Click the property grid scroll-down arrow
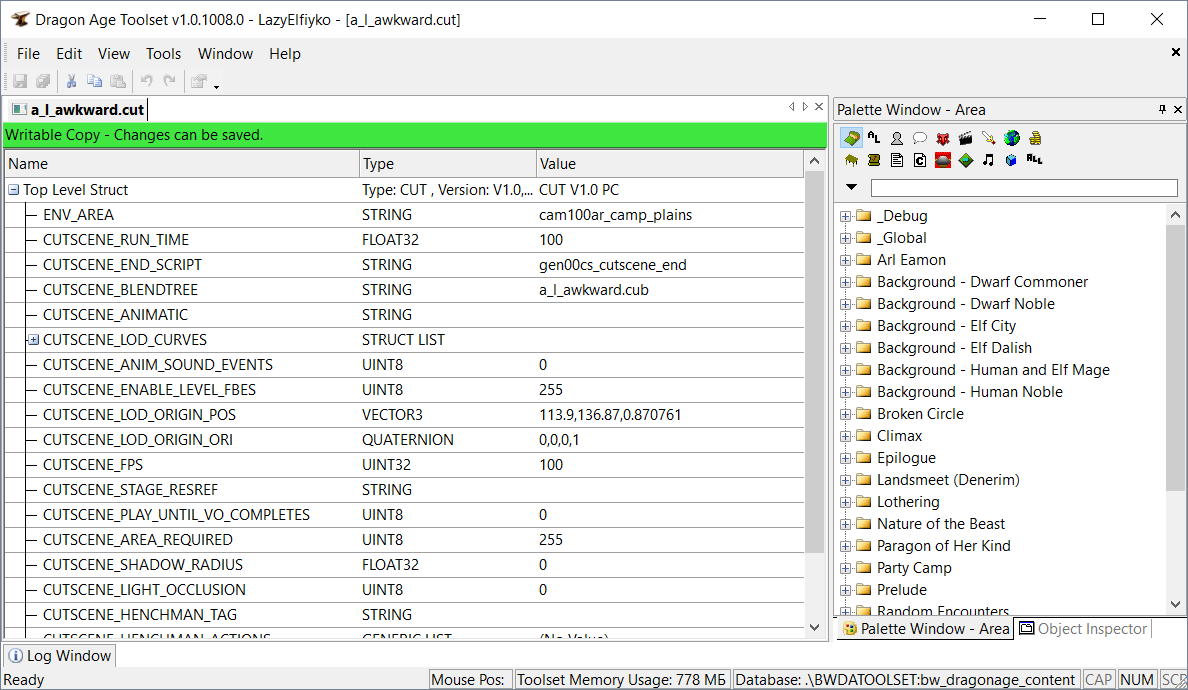1188x690 pixels. pyautogui.click(x=814, y=627)
